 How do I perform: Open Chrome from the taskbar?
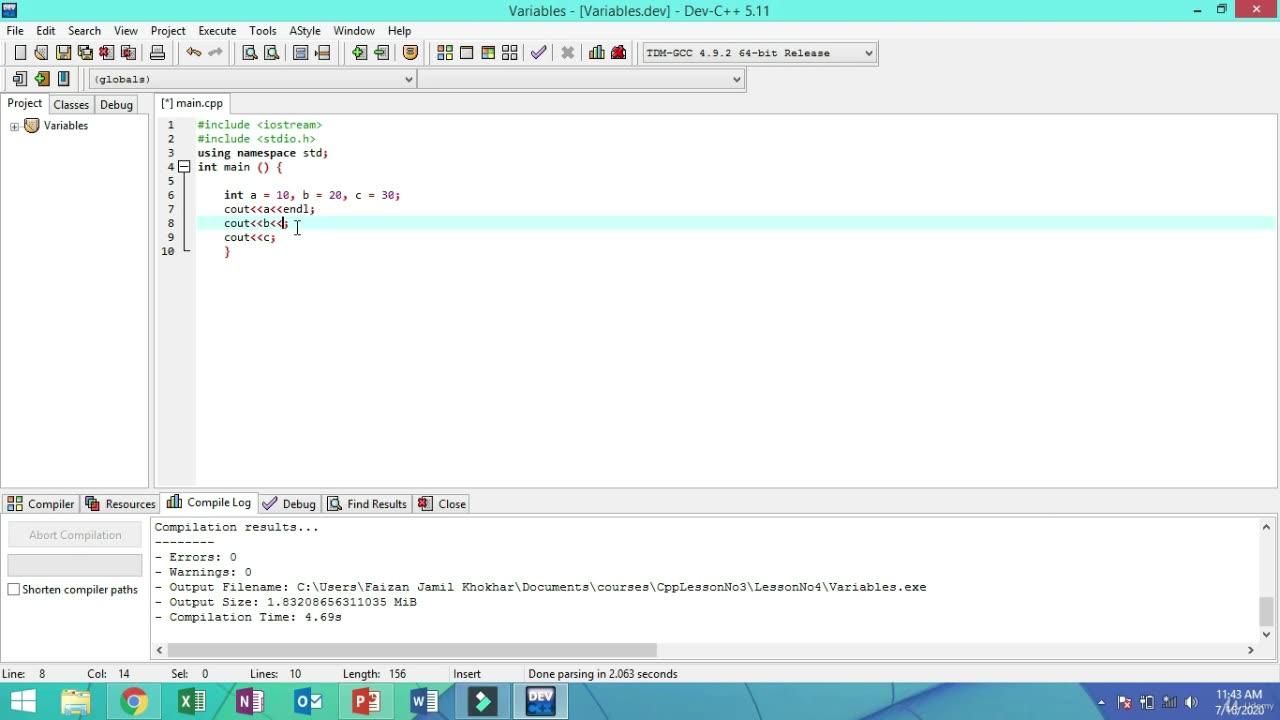pos(133,702)
